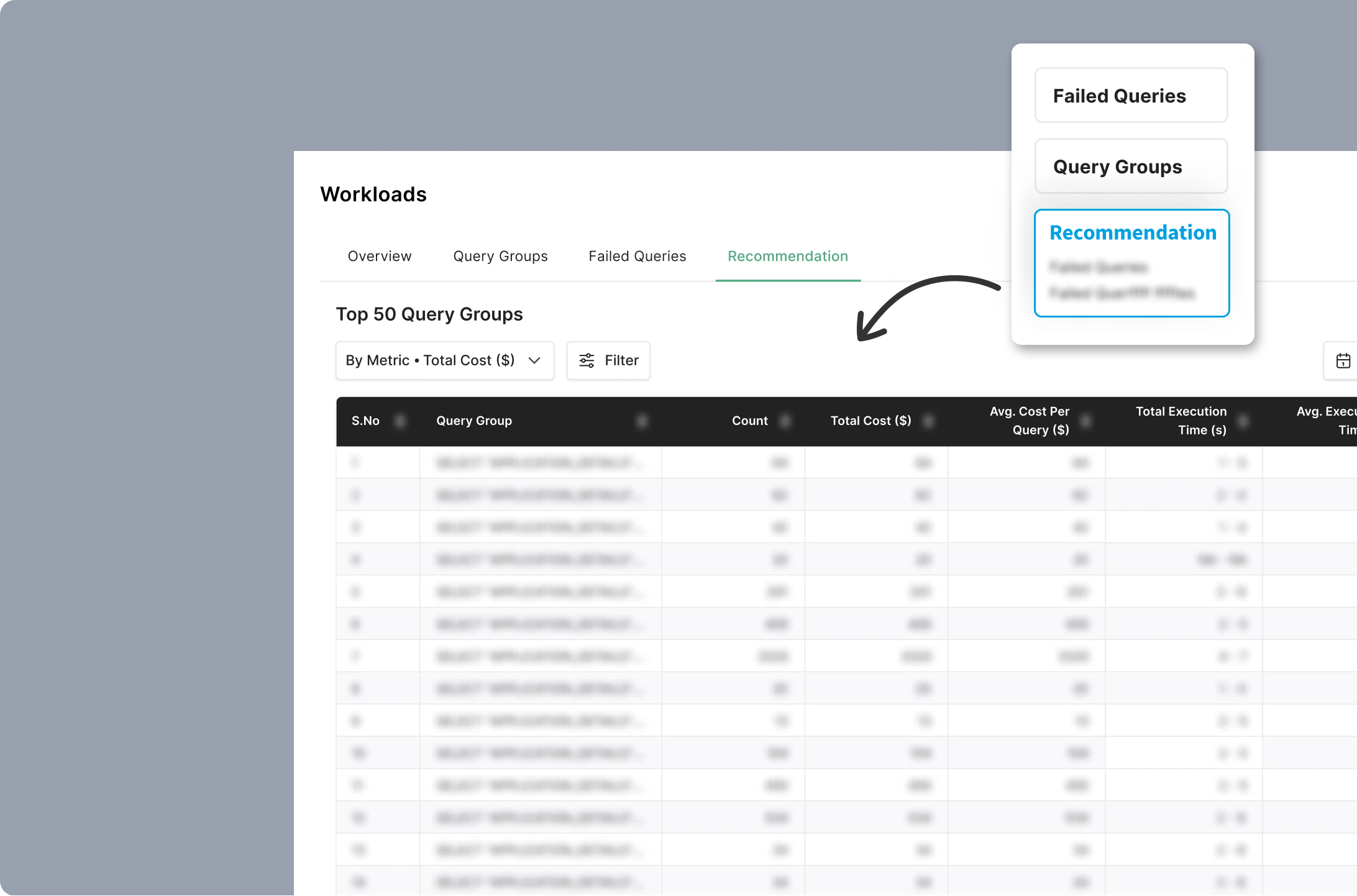Sort Total Execution Time via header icon
The width and height of the screenshot is (1357, 896).
pos(1244,421)
